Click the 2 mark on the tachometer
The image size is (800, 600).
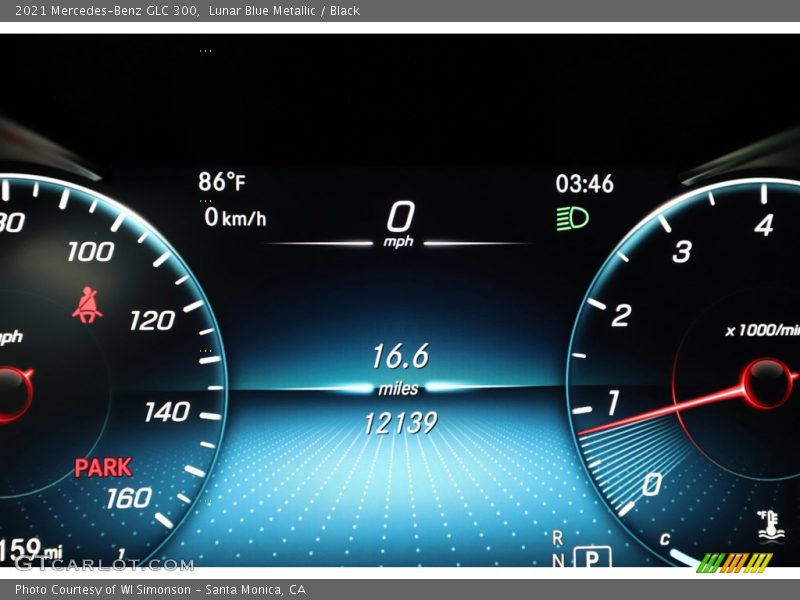click(x=621, y=315)
